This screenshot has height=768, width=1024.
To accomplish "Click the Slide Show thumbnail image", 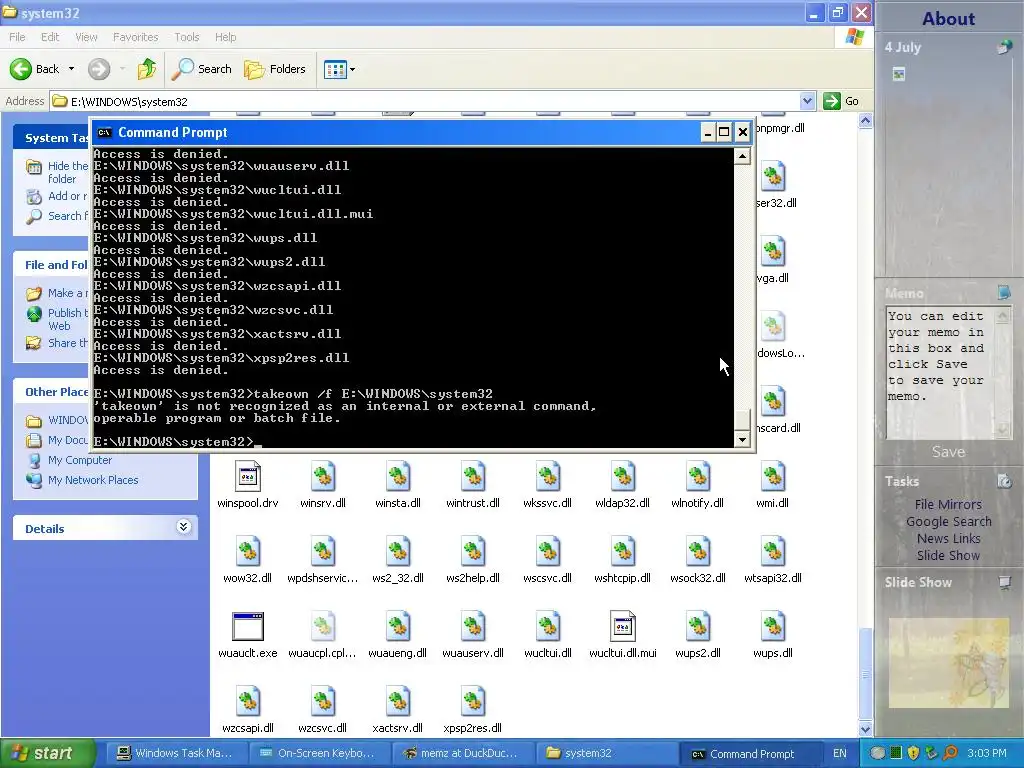I will pyautogui.click(x=948, y=662).
